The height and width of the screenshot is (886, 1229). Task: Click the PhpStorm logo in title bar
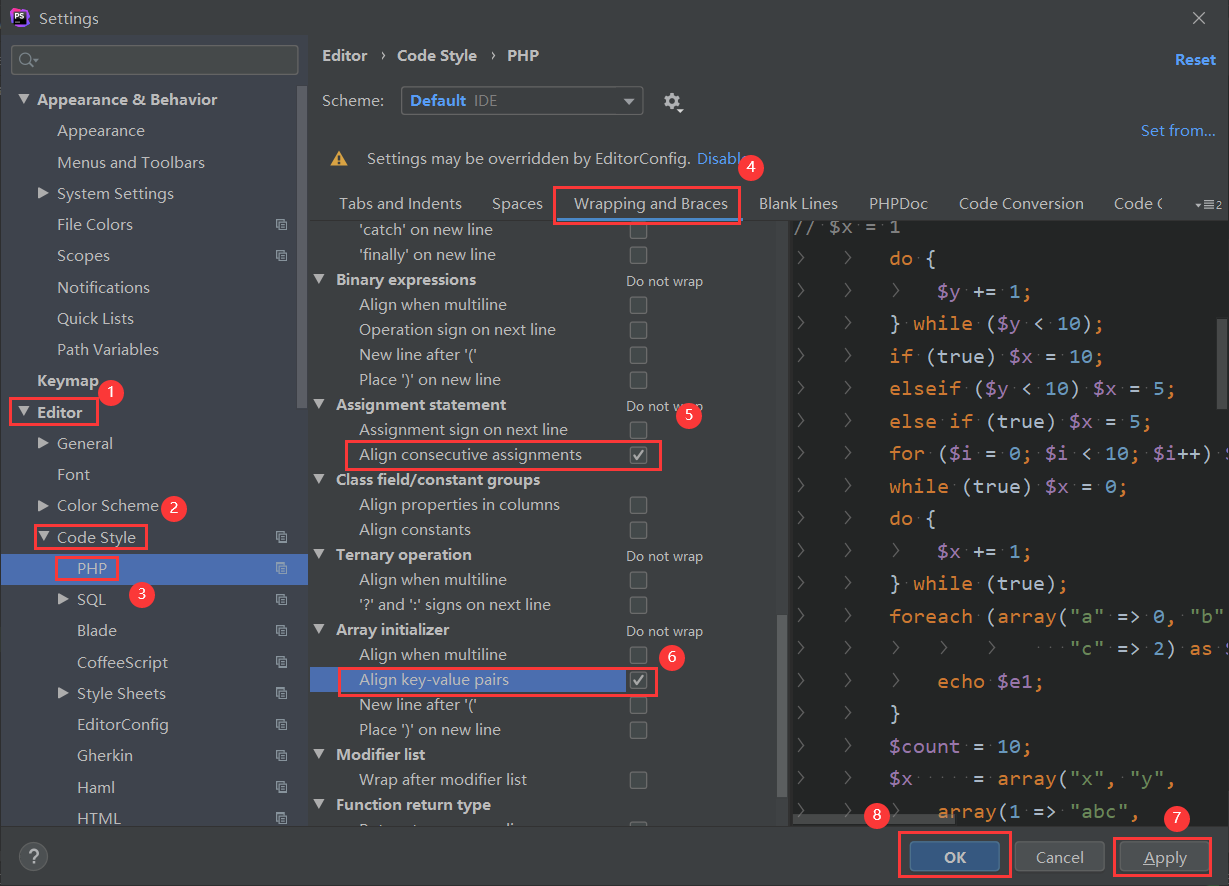click(x=18, y=18)
